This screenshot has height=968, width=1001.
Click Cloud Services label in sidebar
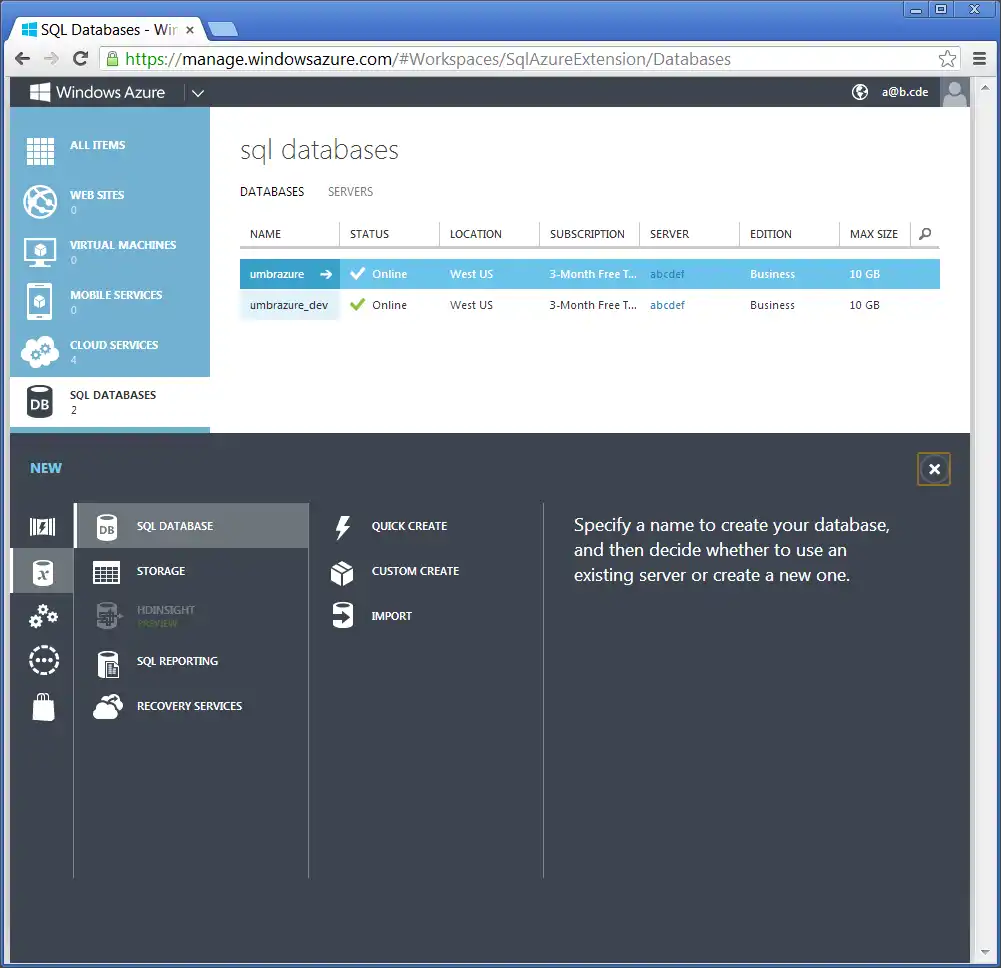point(114,345)
